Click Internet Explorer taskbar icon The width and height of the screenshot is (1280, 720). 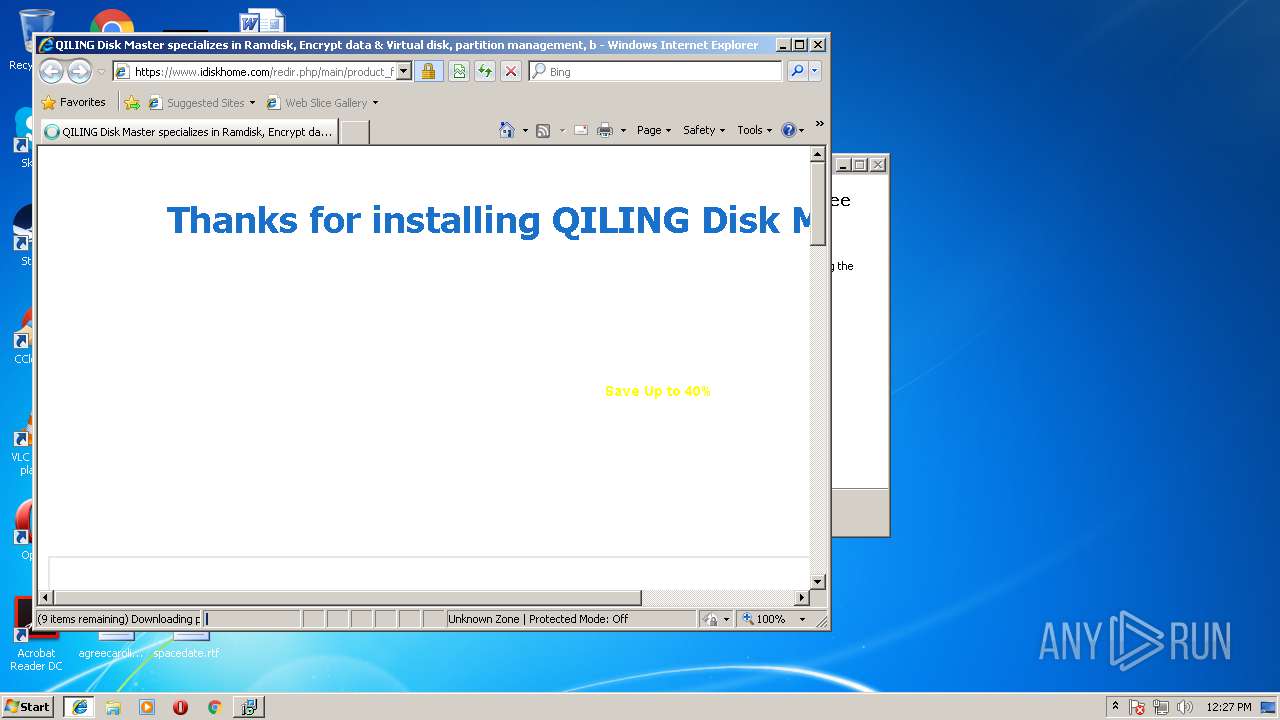click(80, 707)
